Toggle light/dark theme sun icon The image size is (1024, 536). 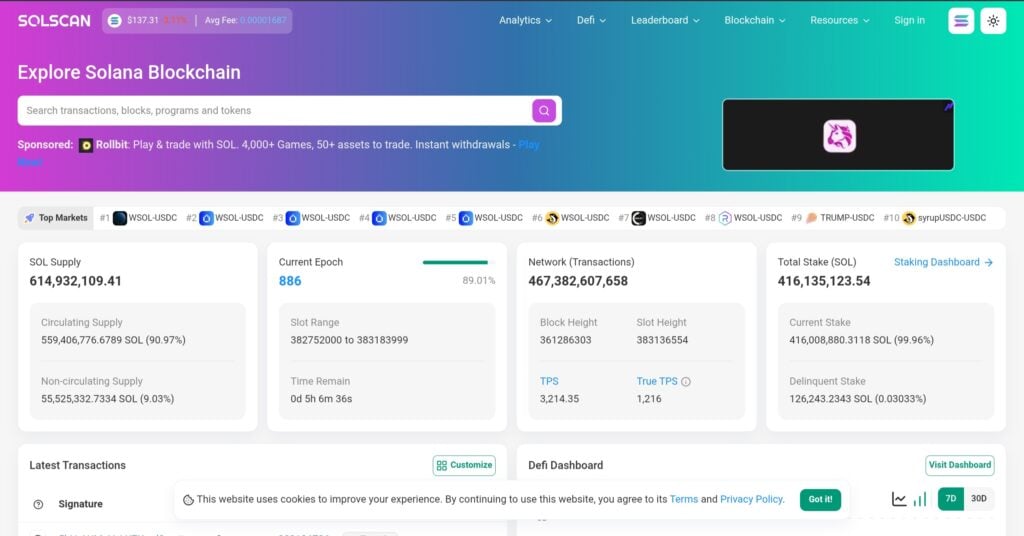(993, 21)
